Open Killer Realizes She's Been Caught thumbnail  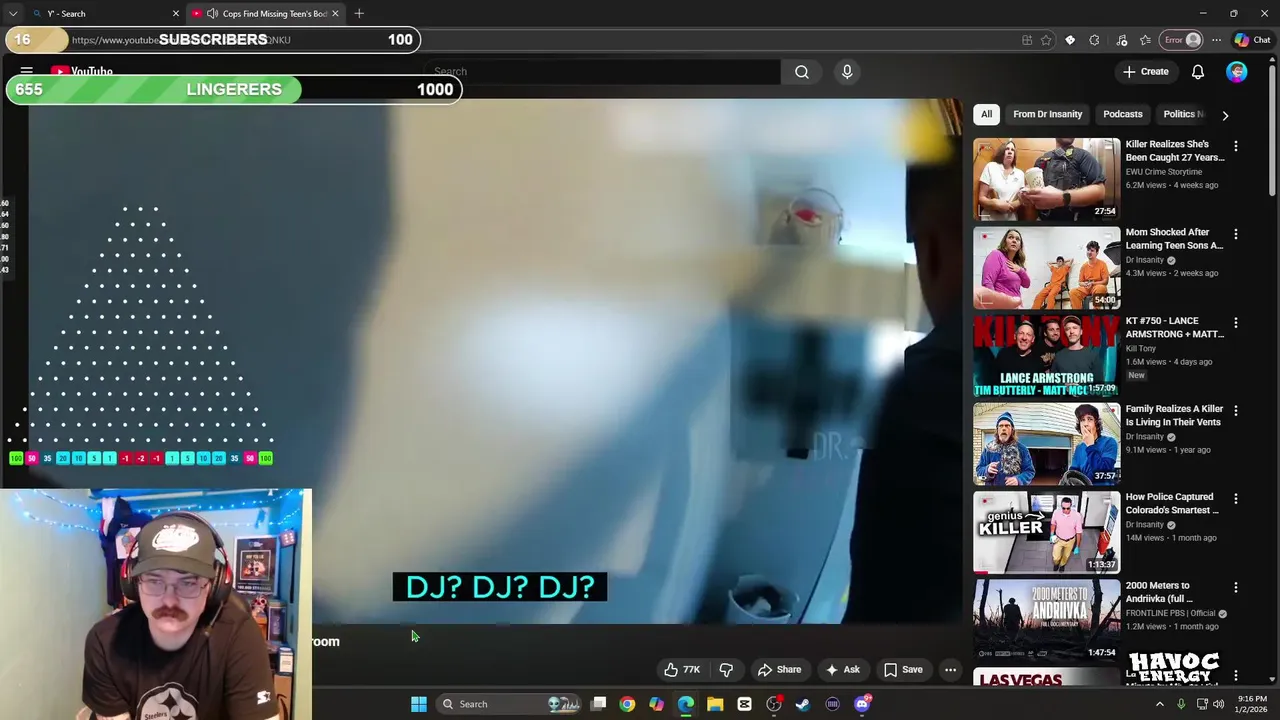coord(1047,179)
